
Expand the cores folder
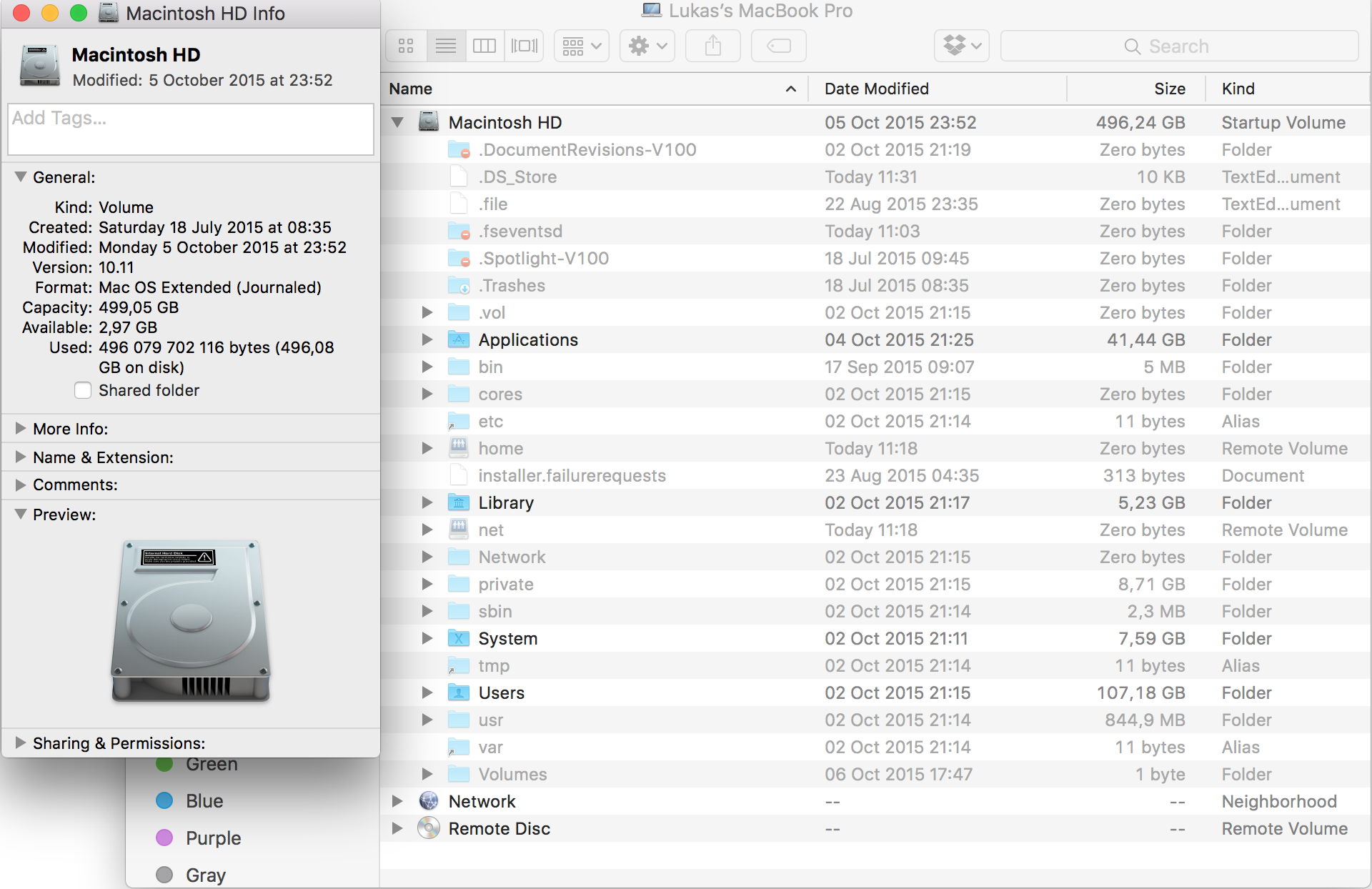coord(427,394)
